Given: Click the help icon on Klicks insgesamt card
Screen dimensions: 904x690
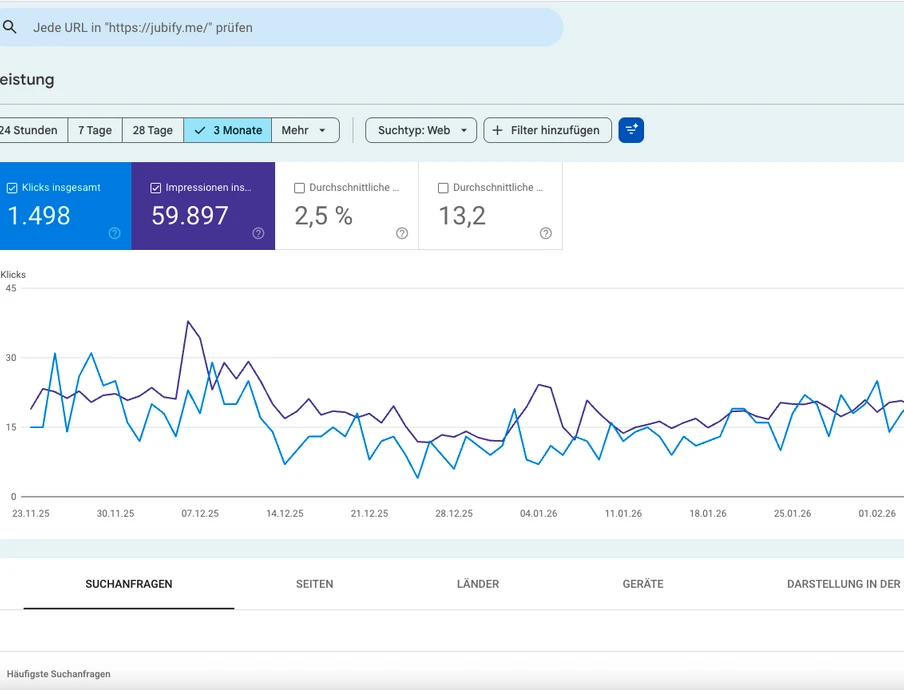Looking at the screenshot, I should tap(114, 233).
